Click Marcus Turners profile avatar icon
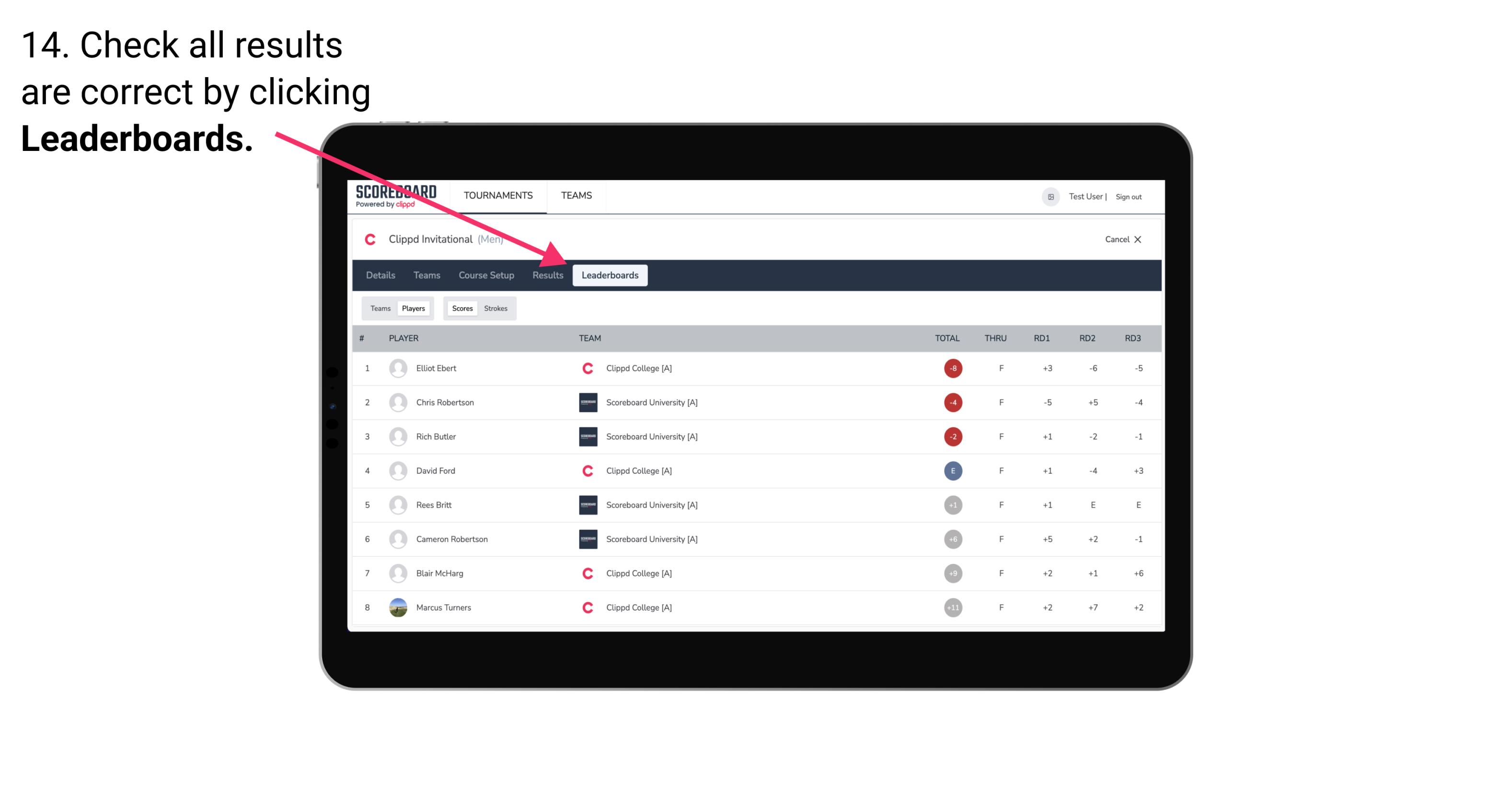Viewport: 1510px width, 812px height. (398, 608)
